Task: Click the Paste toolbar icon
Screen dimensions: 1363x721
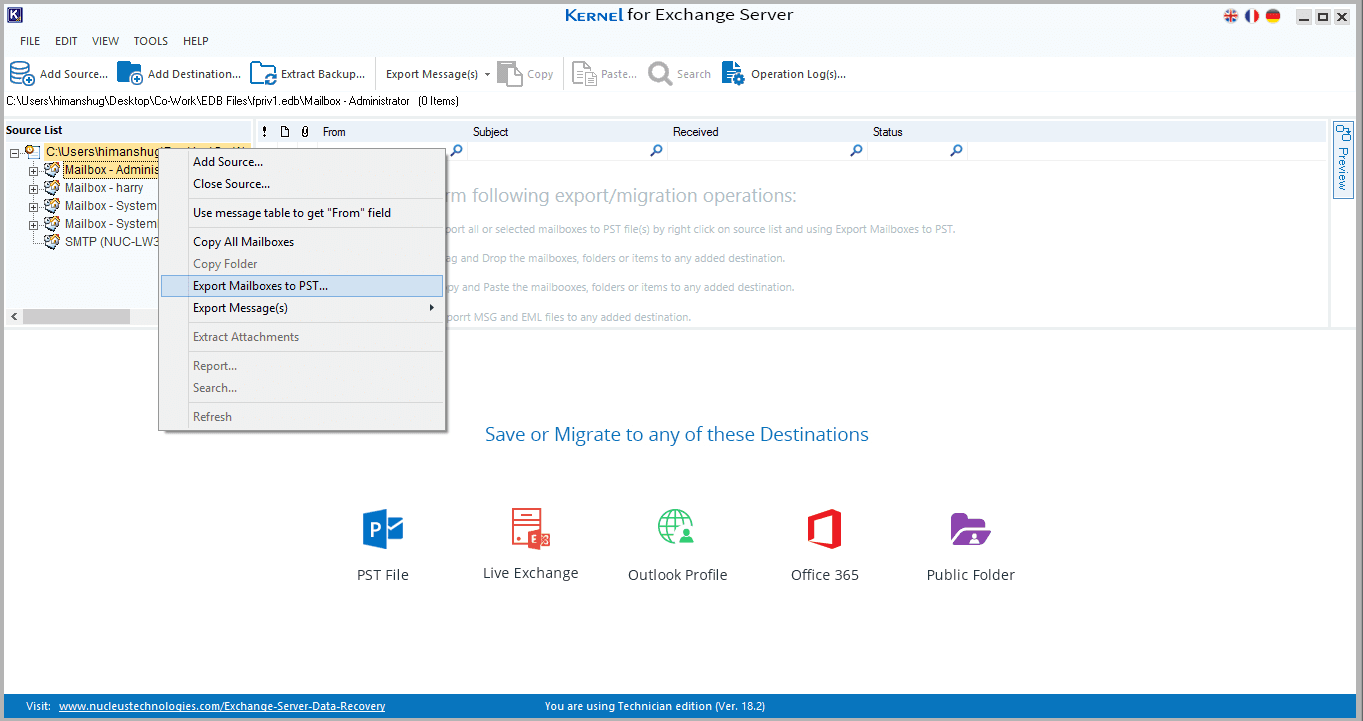Action: point(584,73)
